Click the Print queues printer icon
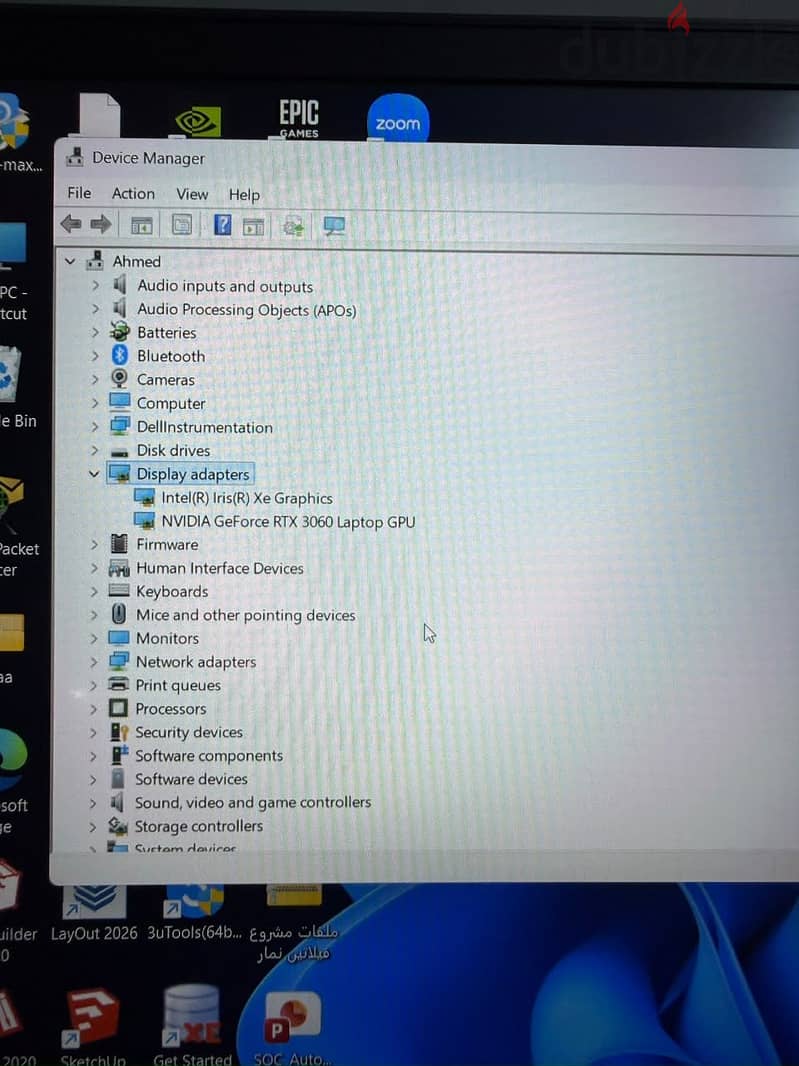799x1066 pixels. coord(118,684)
